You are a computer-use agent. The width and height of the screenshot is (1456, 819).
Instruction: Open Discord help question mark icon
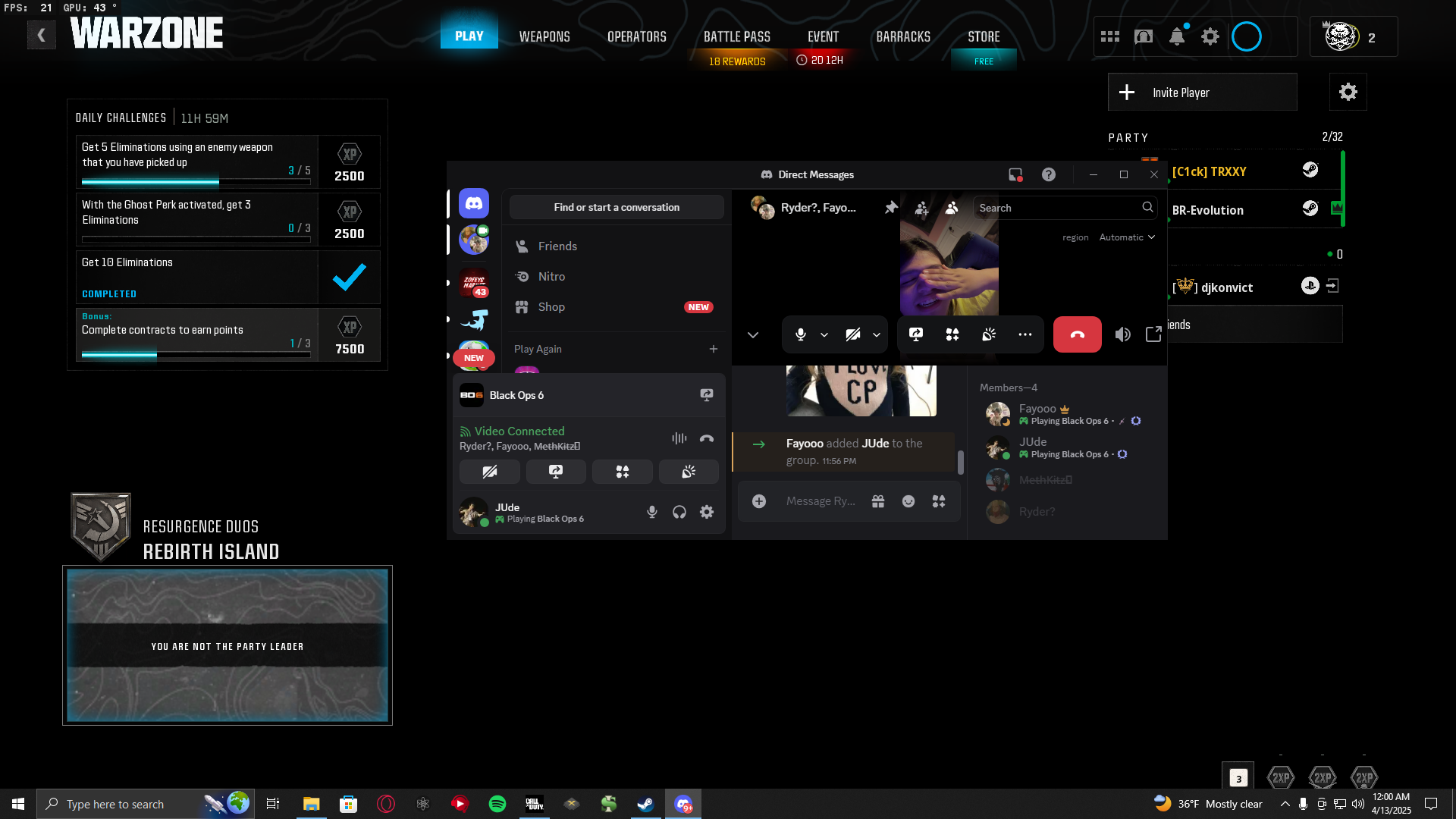pos(1049,174)
